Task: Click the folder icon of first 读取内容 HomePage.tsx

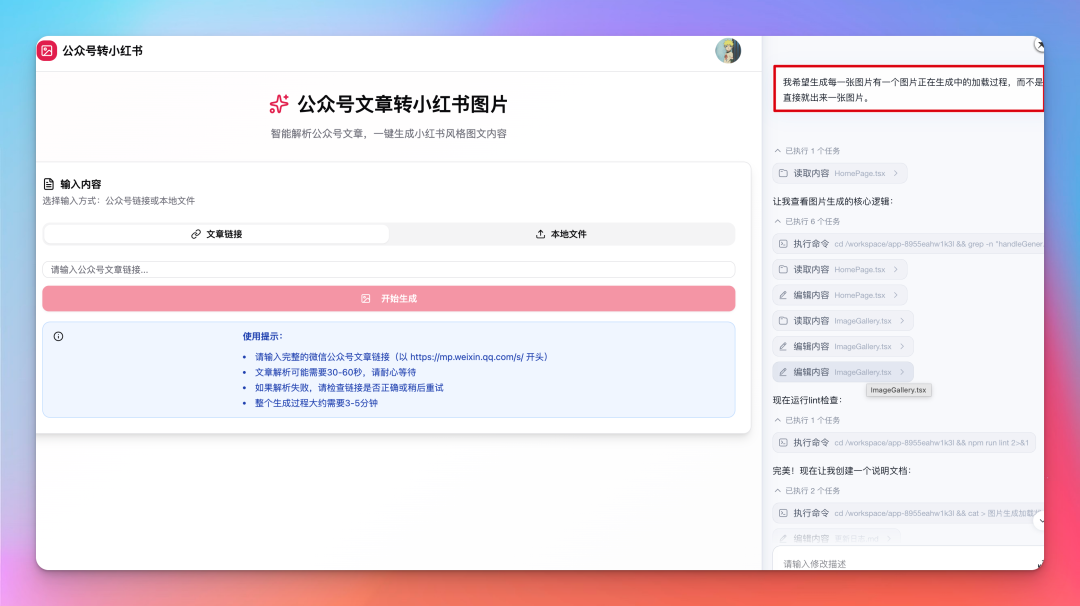Action: click(x=783, y=174)
